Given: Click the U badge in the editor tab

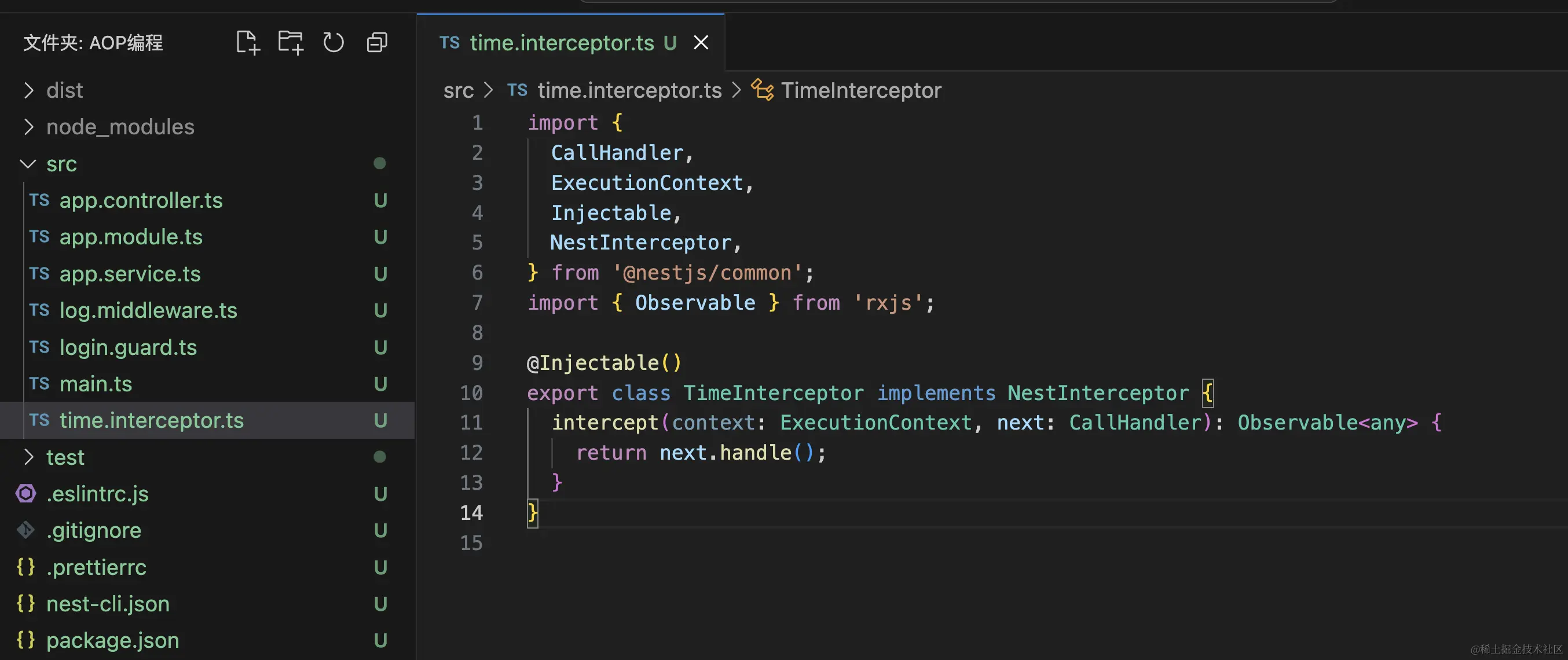Looking at the screenshot, I should [670, 43].
